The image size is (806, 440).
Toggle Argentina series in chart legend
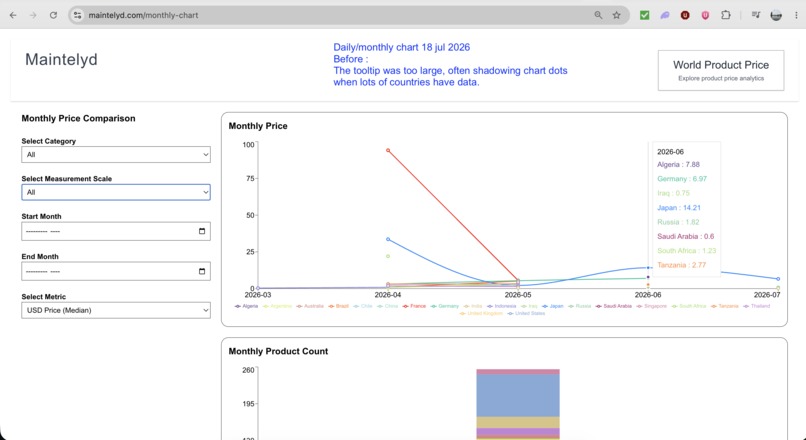tap(277, 306)
